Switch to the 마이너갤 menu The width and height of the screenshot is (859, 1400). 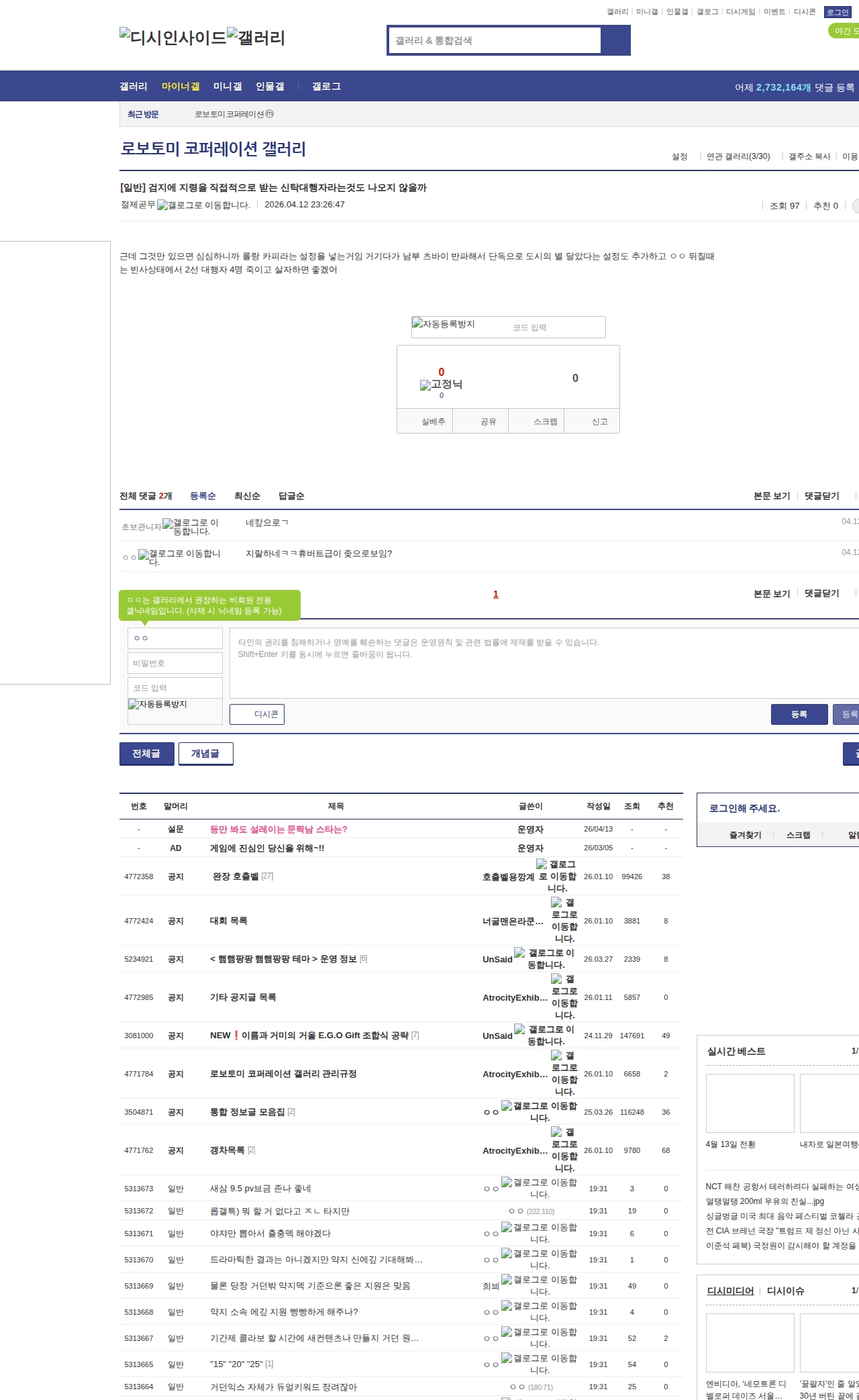click(181, 87)
